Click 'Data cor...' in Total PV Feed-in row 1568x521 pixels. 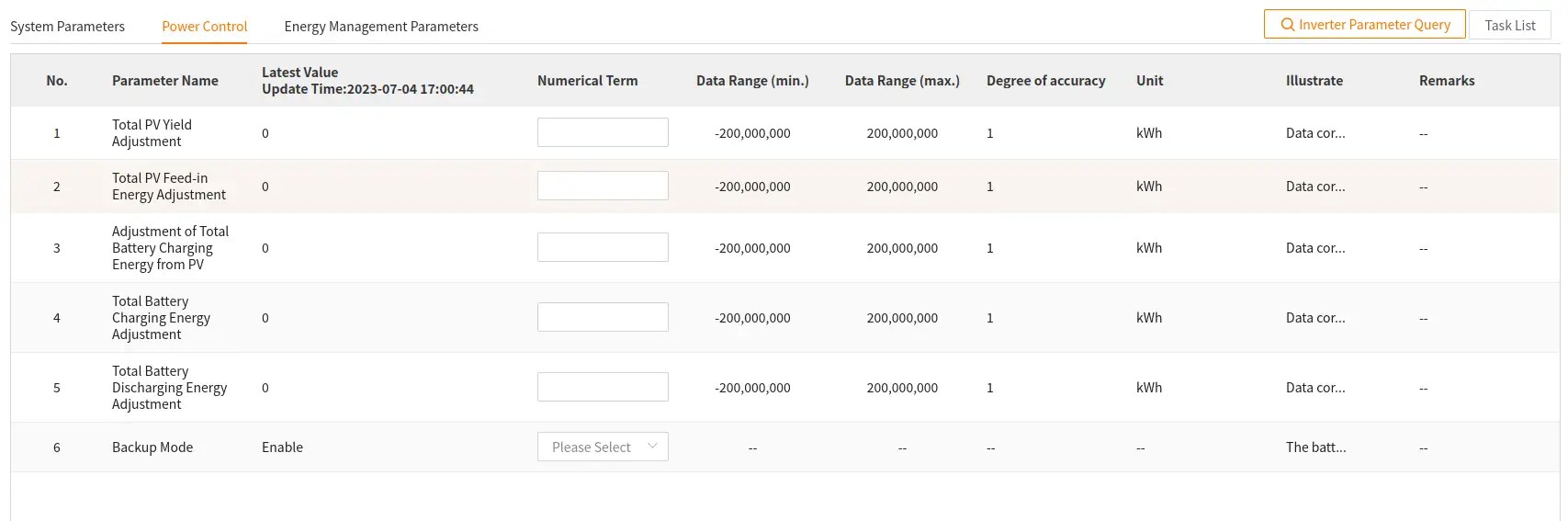(1315, 187)
